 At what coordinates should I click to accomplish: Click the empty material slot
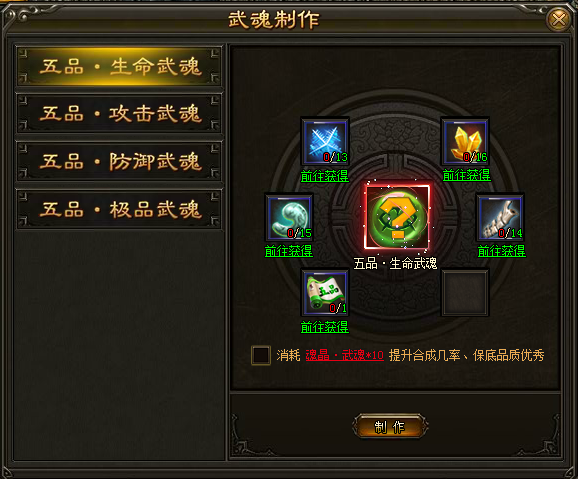pyautogui.click(x=466, y=293)
